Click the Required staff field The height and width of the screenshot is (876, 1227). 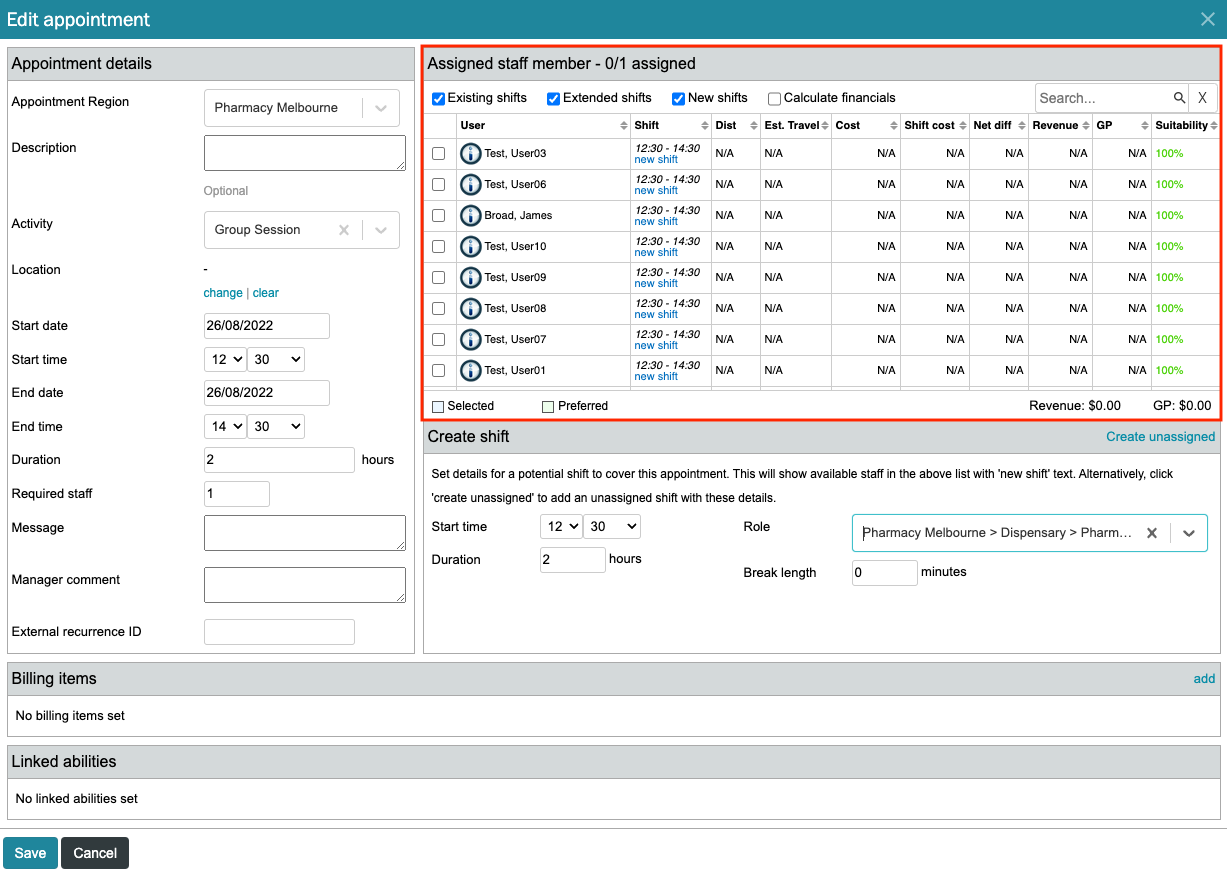click(237, 494)
